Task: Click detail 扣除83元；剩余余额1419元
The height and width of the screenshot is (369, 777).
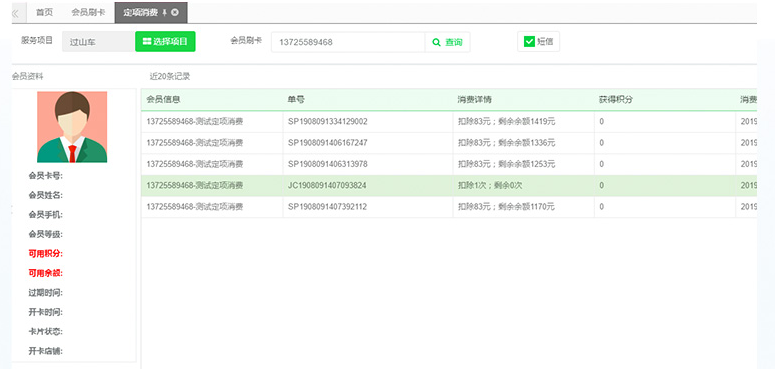Action: point(506,121)
